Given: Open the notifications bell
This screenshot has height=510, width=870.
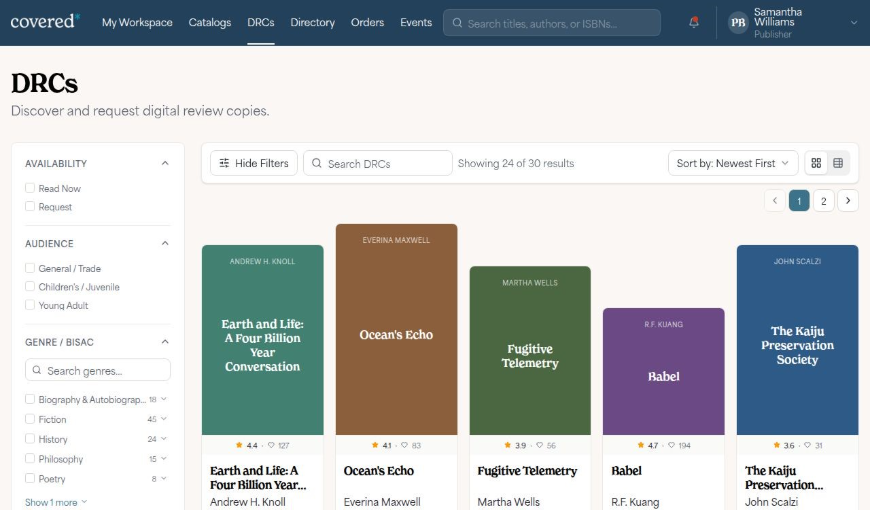Looking at the screenshot, I should [x=694, y=22].
